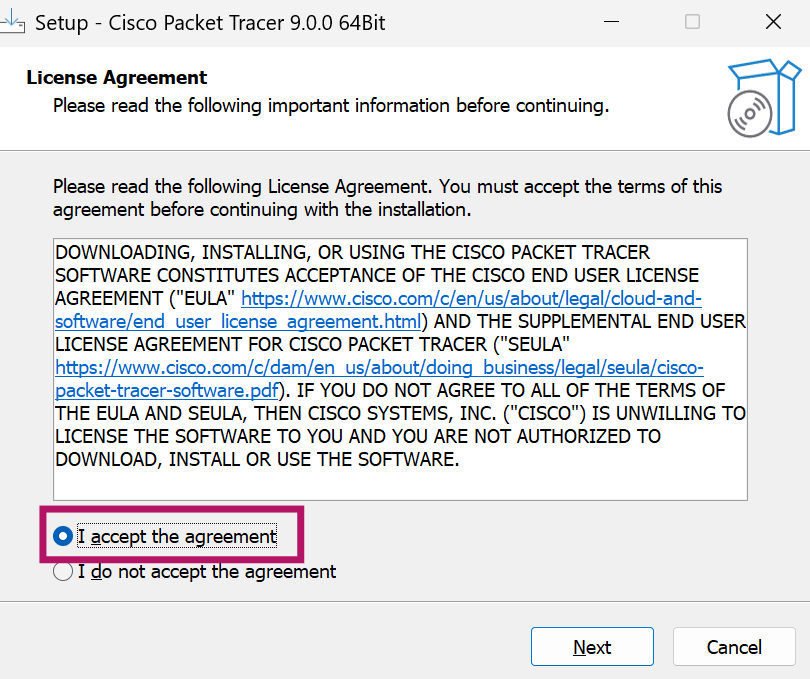
Task: Minimize the Packet Tracer setup window
Action: coord(611,22)
